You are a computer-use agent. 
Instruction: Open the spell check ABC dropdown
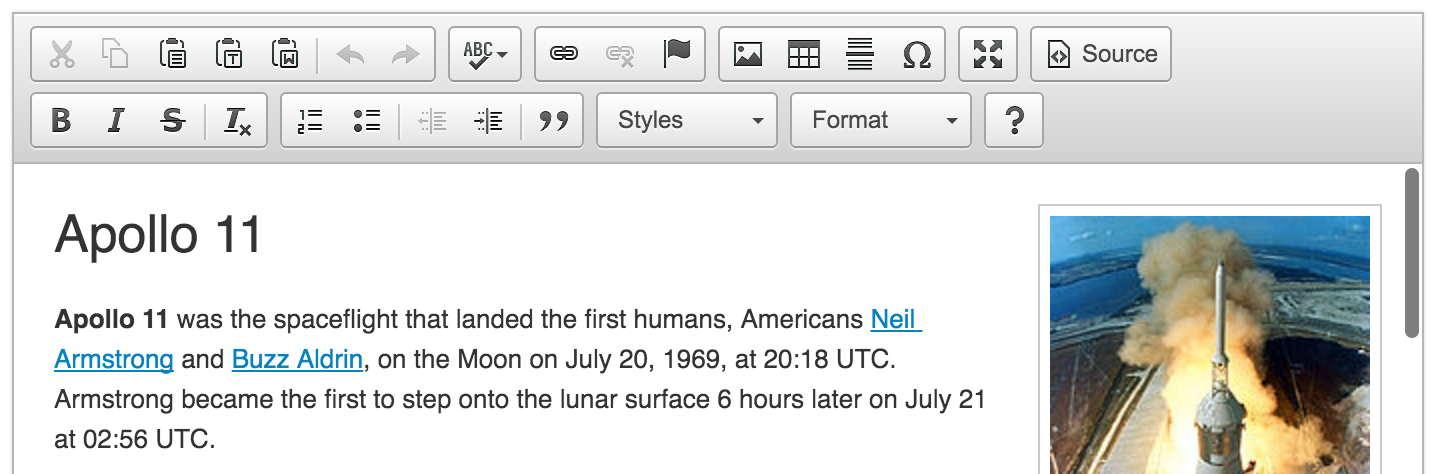point(485,54)
